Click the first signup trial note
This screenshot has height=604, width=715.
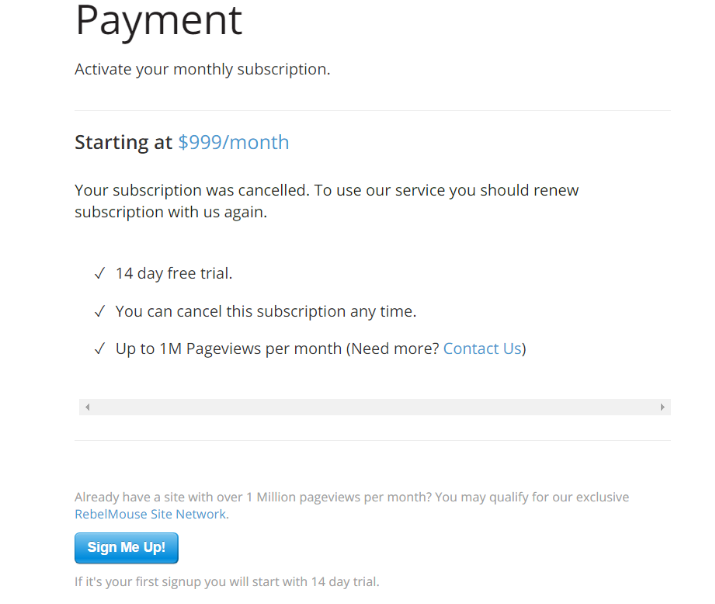[x=226, y=581]
